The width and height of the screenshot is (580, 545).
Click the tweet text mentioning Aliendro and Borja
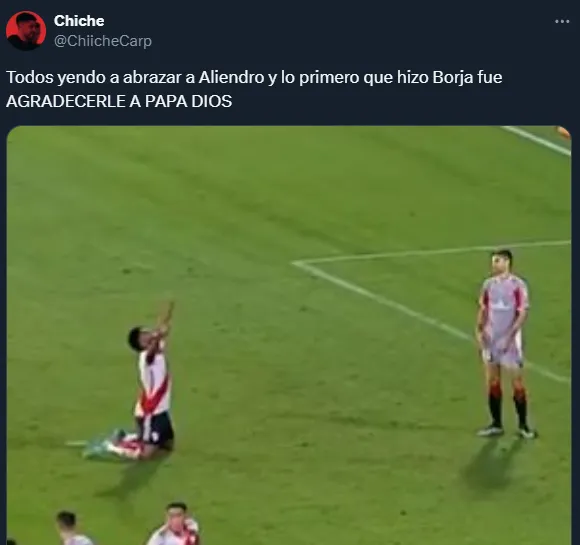click(x=254, y=89)
